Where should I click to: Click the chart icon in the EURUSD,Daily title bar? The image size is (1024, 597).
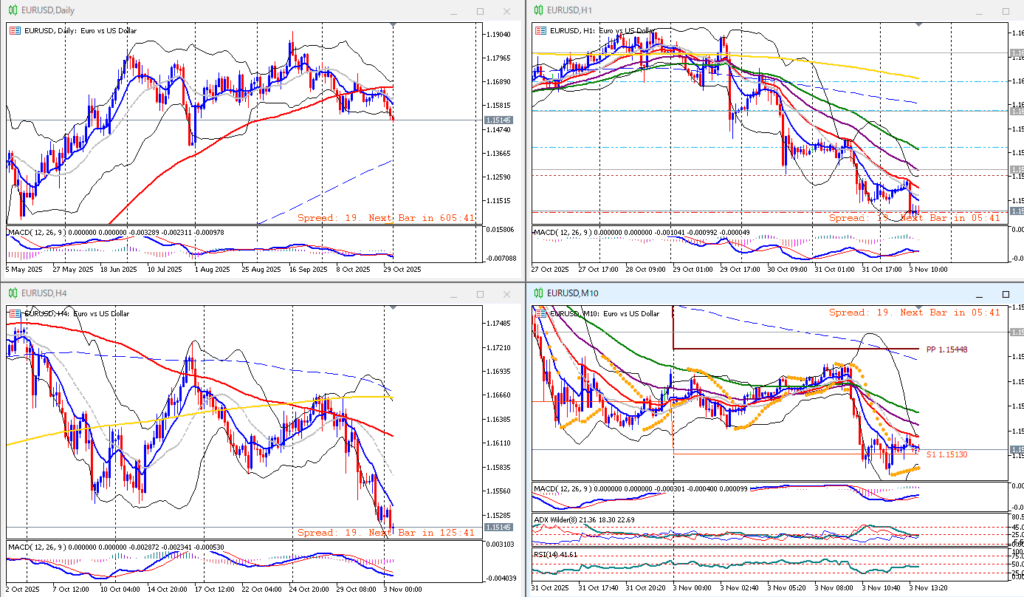tap(13, 11)
